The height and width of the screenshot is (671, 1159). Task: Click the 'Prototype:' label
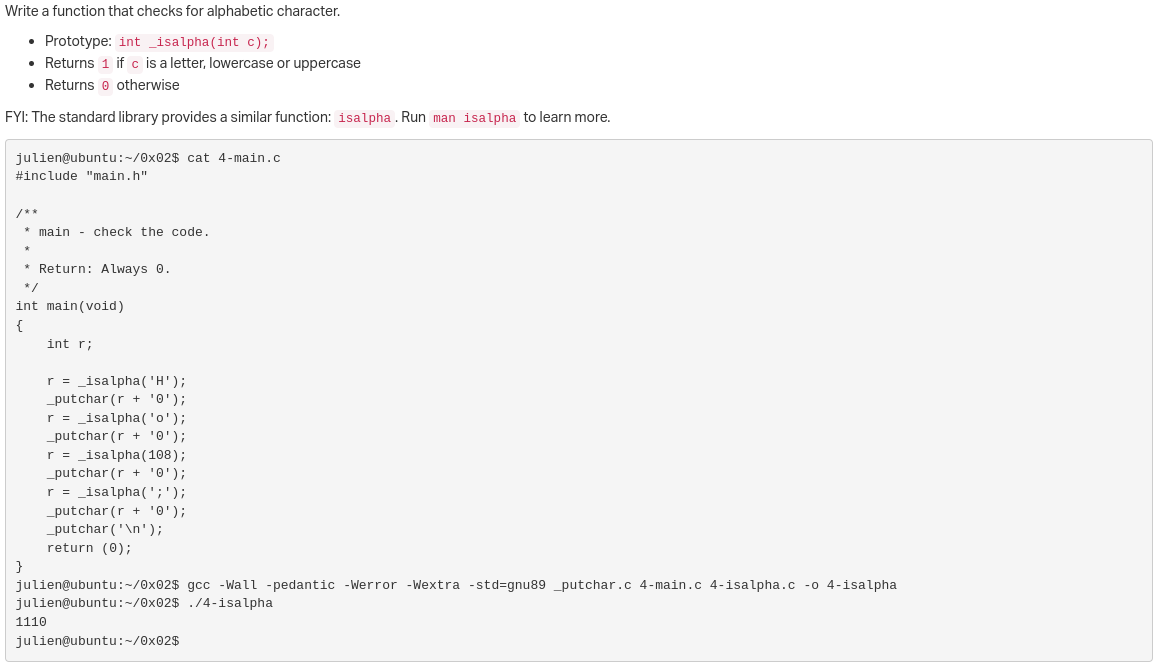click(x=78, y=41)
